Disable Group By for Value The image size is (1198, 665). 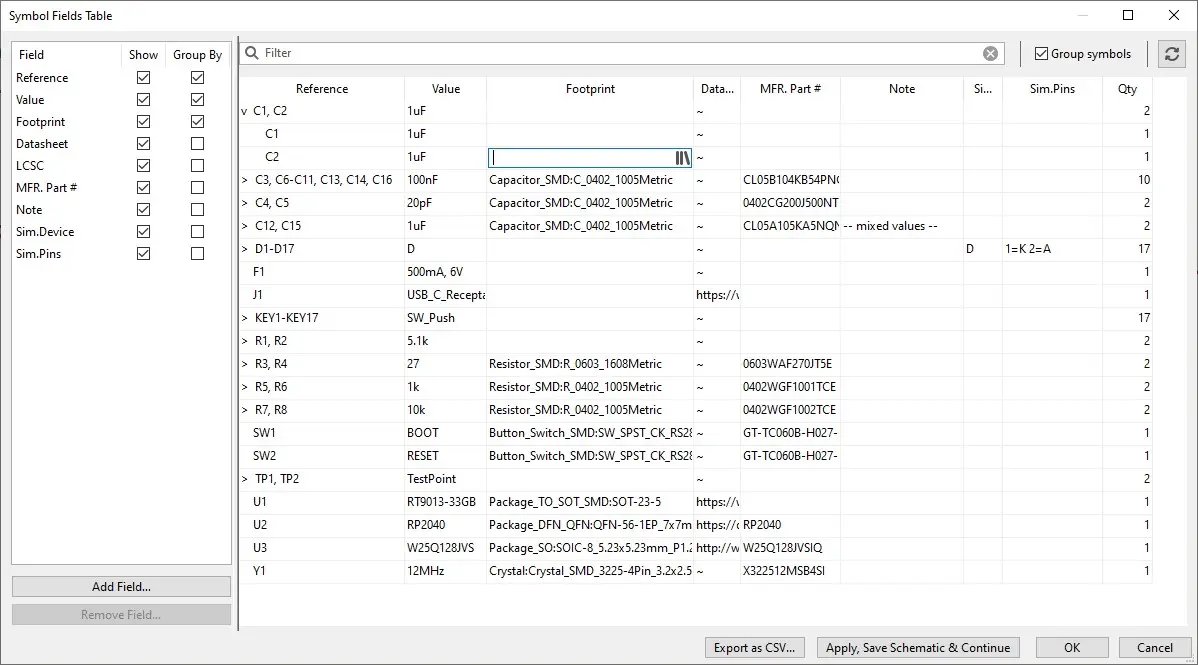point(198,99)
